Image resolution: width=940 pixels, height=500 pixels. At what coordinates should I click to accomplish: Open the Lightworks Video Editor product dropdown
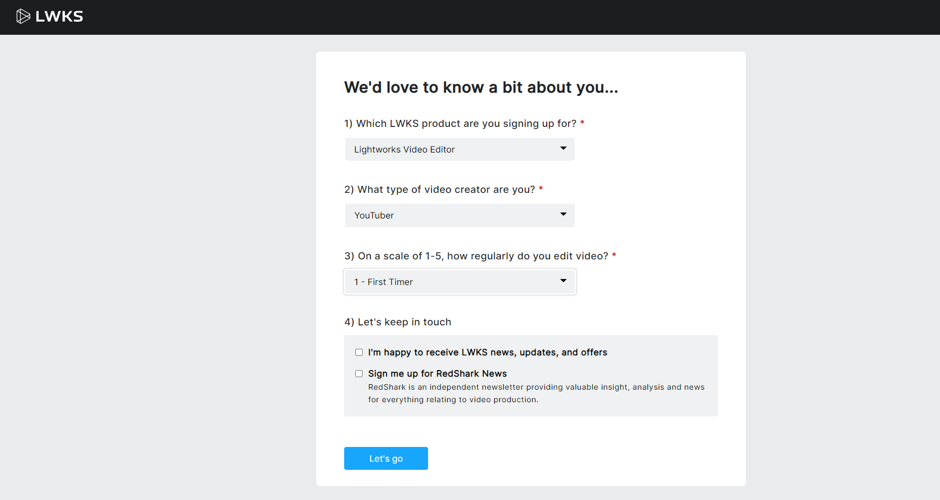point(459,149)
